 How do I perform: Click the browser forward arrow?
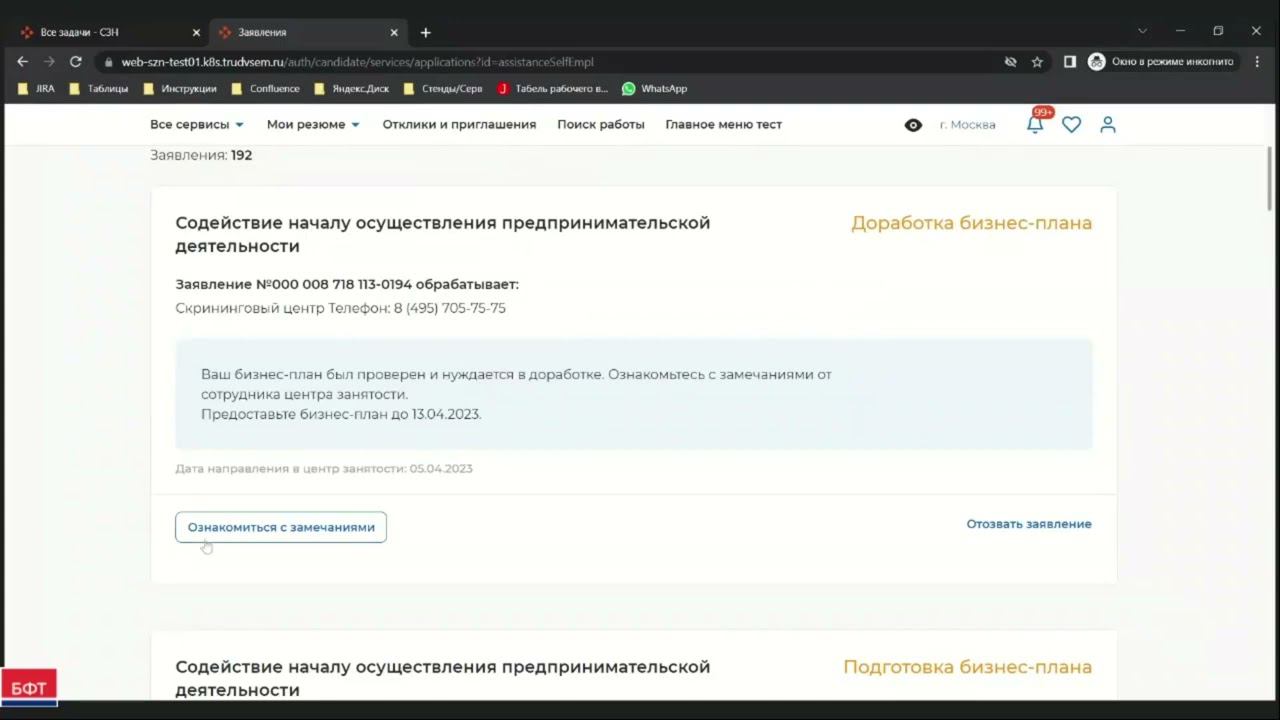click(x=49, y=61)
